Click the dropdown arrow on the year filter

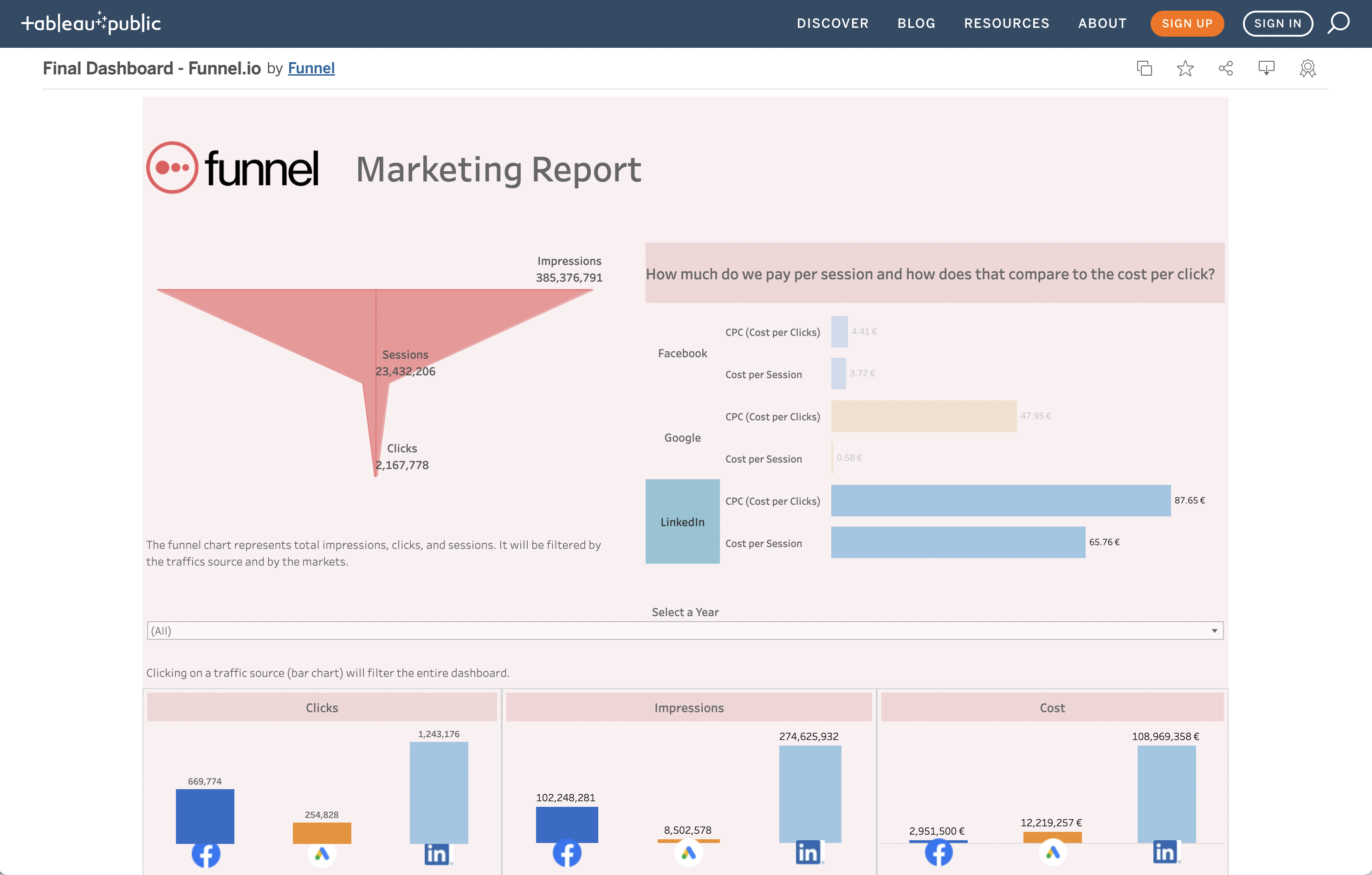point(1214,631)
